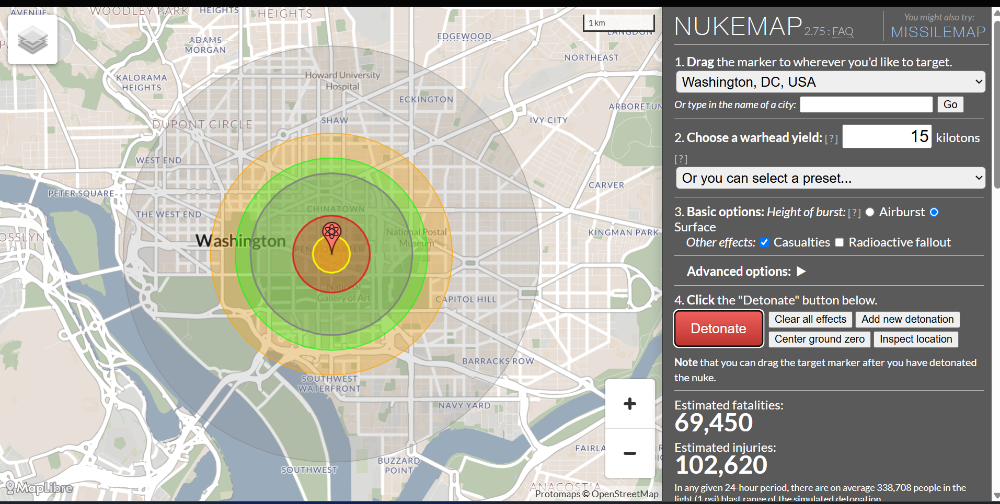Visit the MISSILEMAP link

point(939,32)
